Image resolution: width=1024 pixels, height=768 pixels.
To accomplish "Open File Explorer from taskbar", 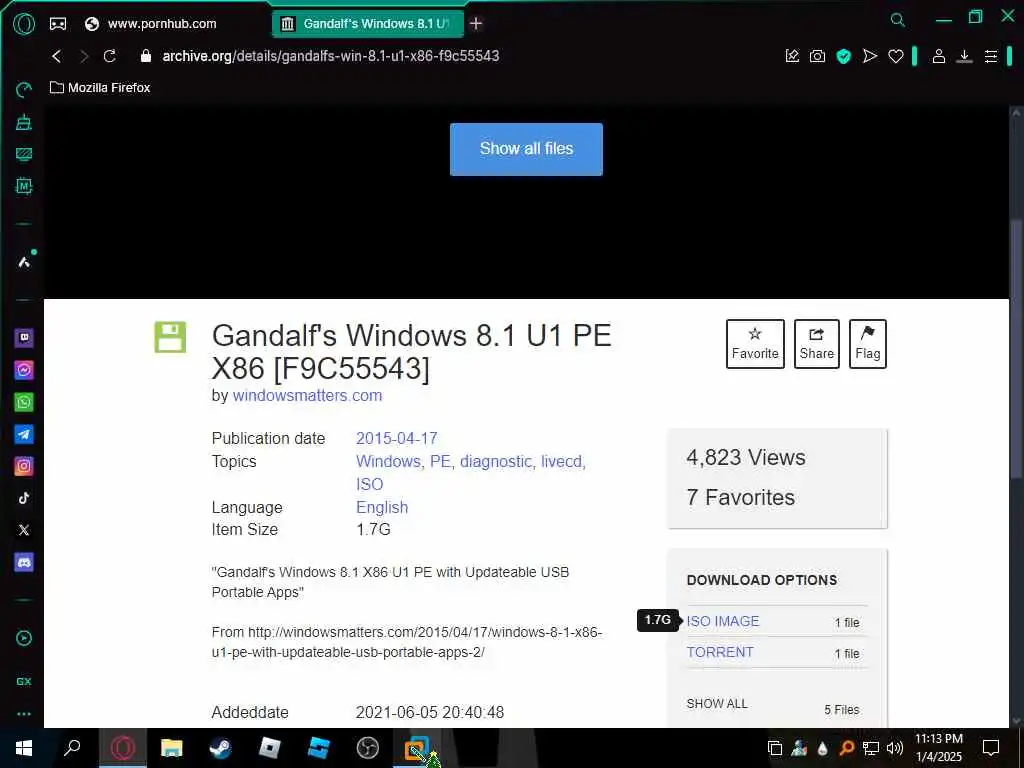I will 172,748.
